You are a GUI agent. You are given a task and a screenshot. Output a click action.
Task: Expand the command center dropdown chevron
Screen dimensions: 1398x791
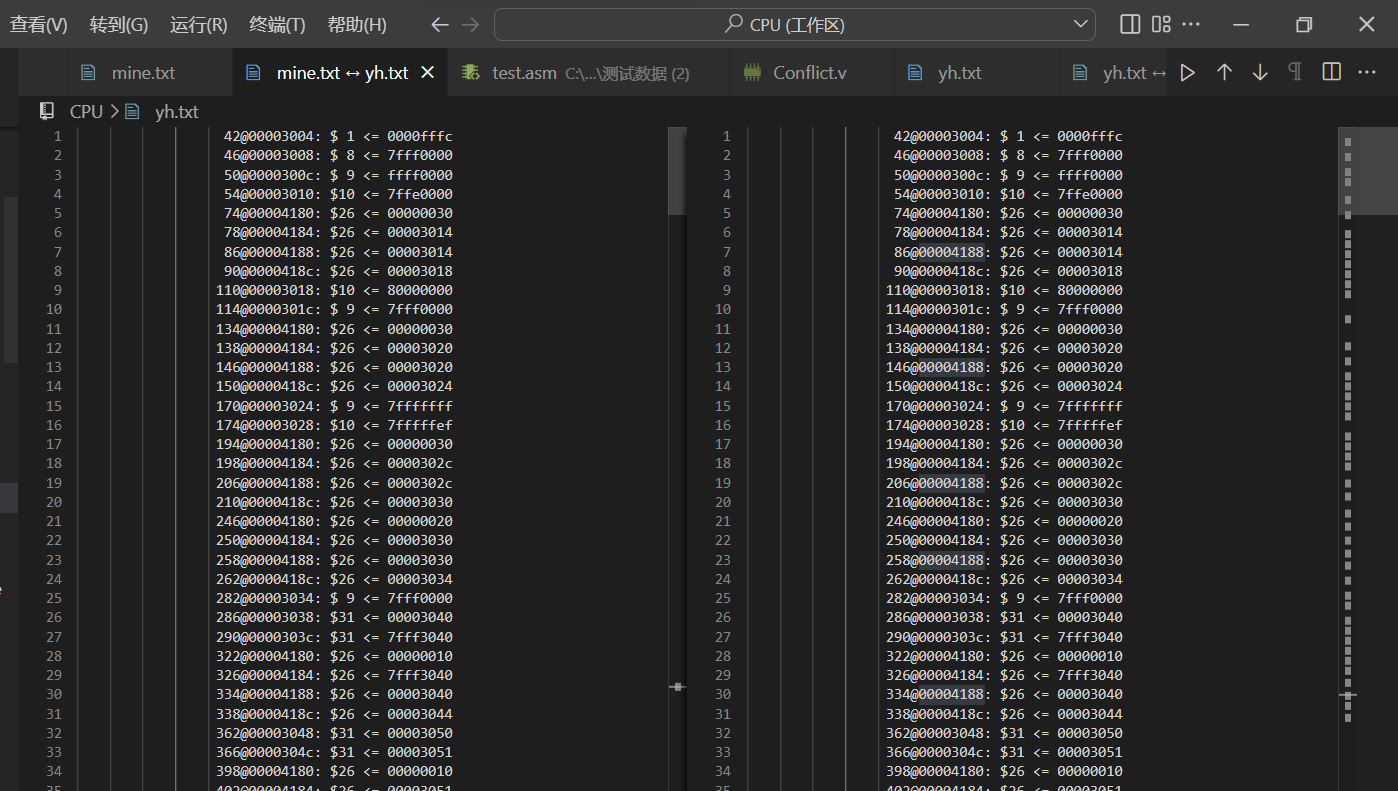1081,25
